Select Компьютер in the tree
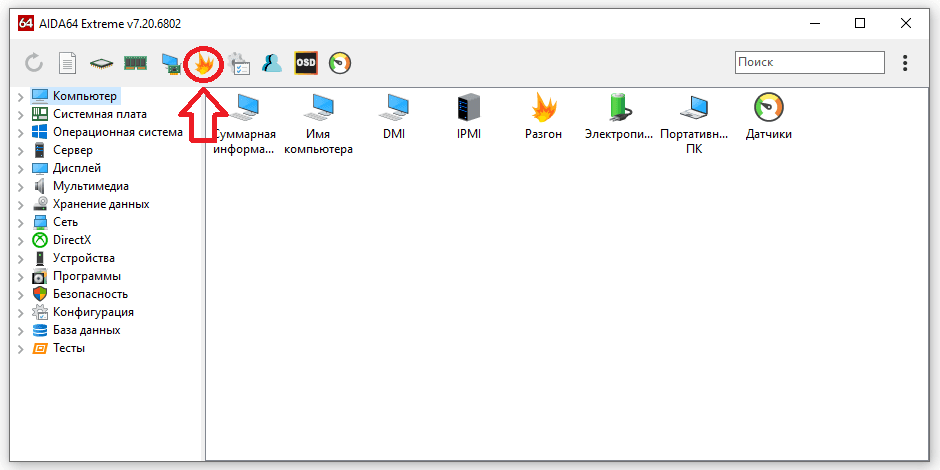940x470 pixels. [x=85, y=96]
